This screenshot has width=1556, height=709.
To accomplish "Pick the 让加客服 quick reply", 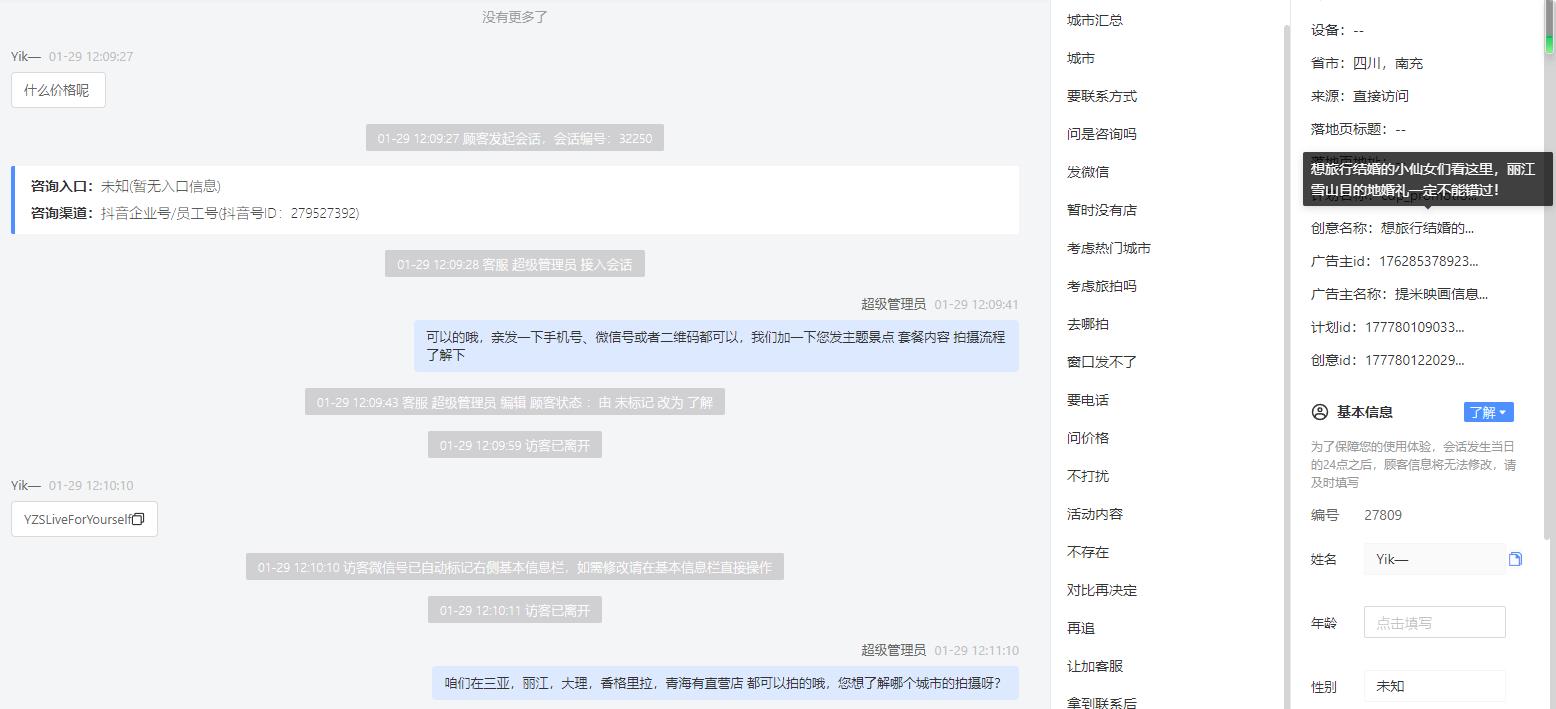I will point(1094,666).
